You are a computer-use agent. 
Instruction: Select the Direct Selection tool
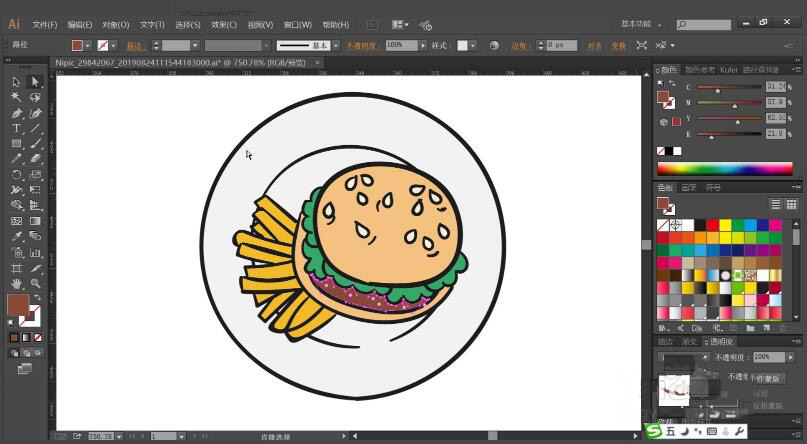coord(35,82)
